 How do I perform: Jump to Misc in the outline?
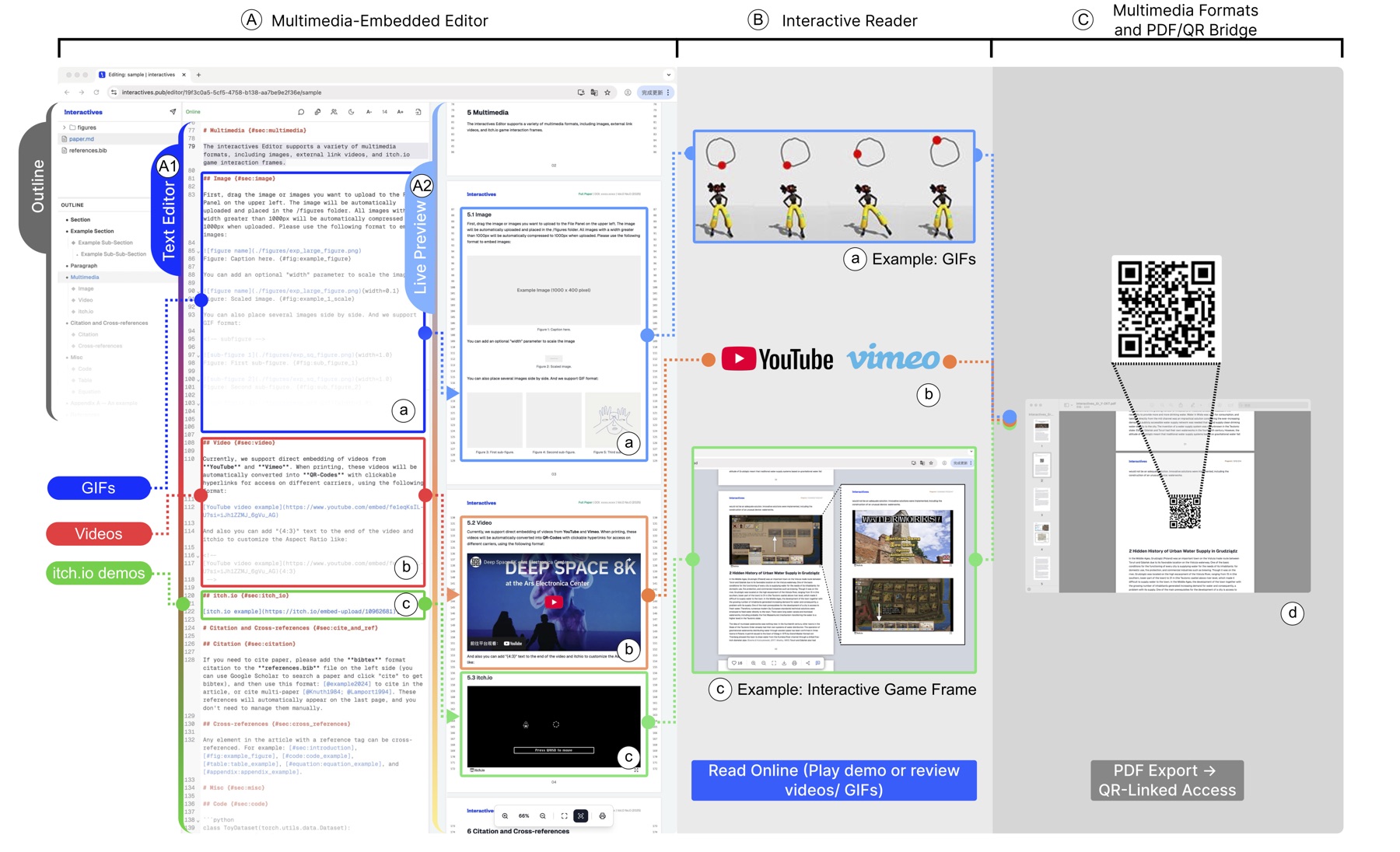pos(76,358)
